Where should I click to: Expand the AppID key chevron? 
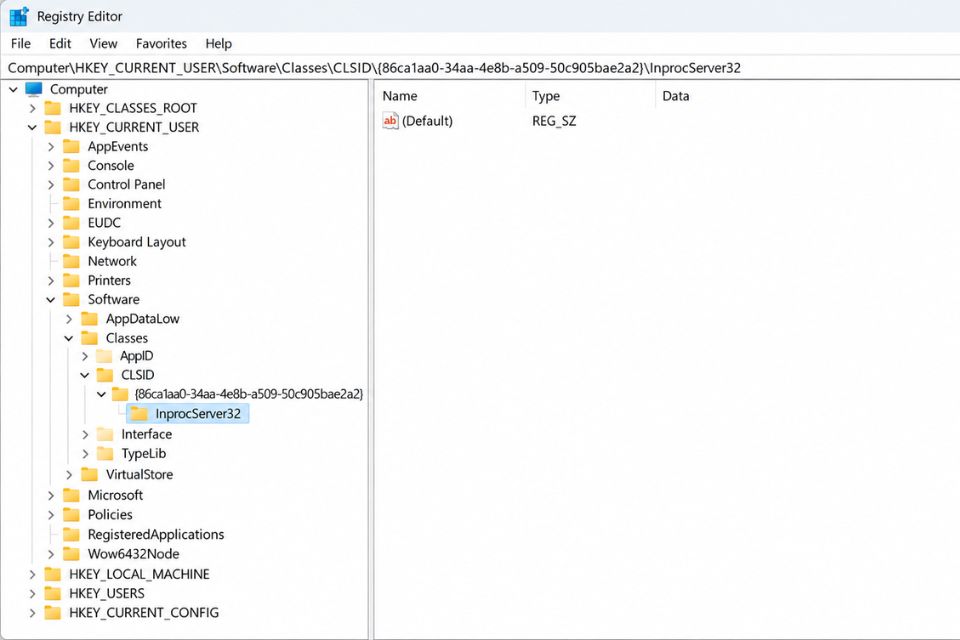pyautogui.click(x=85, y=356)
